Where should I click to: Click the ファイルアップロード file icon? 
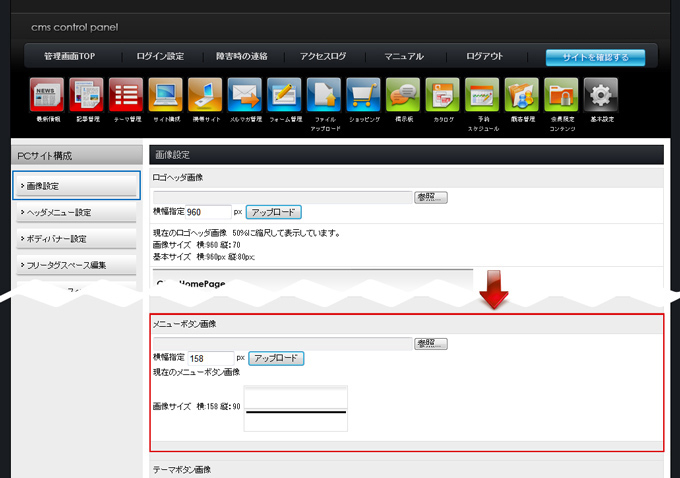[x=324, y=96]
